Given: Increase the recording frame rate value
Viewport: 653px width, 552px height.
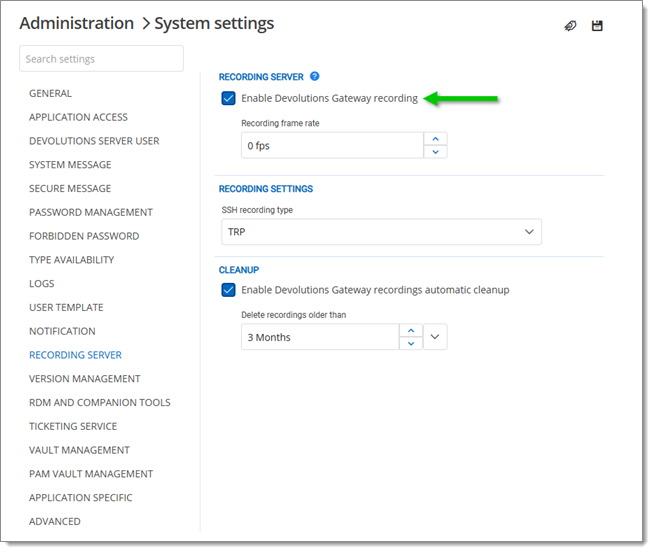Looking at the screenshot, I should click(x=435, y=139).
